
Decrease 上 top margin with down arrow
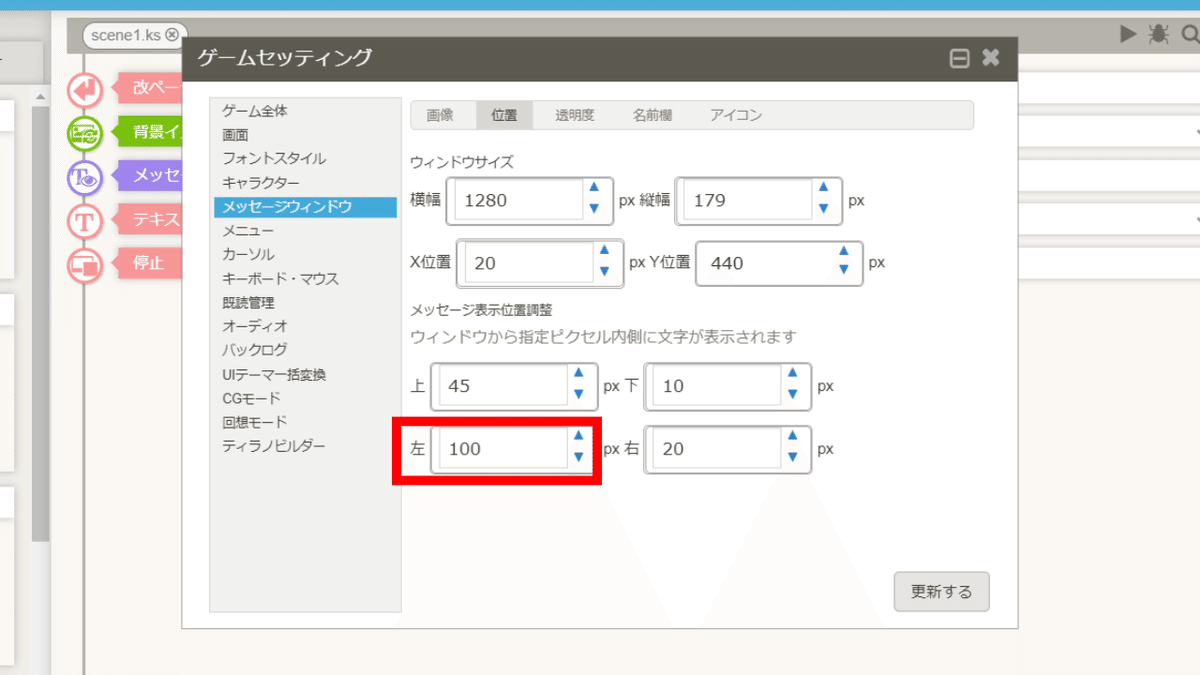point(578,395)
